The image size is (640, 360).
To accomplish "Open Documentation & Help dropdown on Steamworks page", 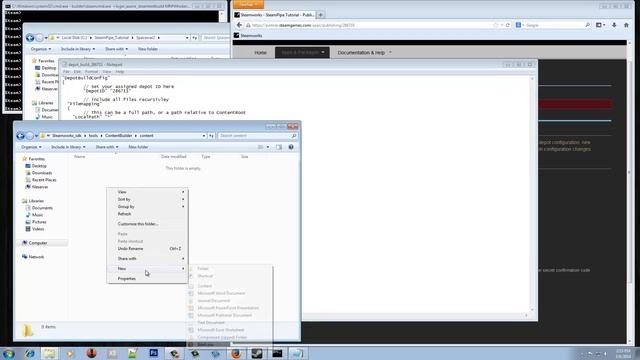I will tap(364, 53).
